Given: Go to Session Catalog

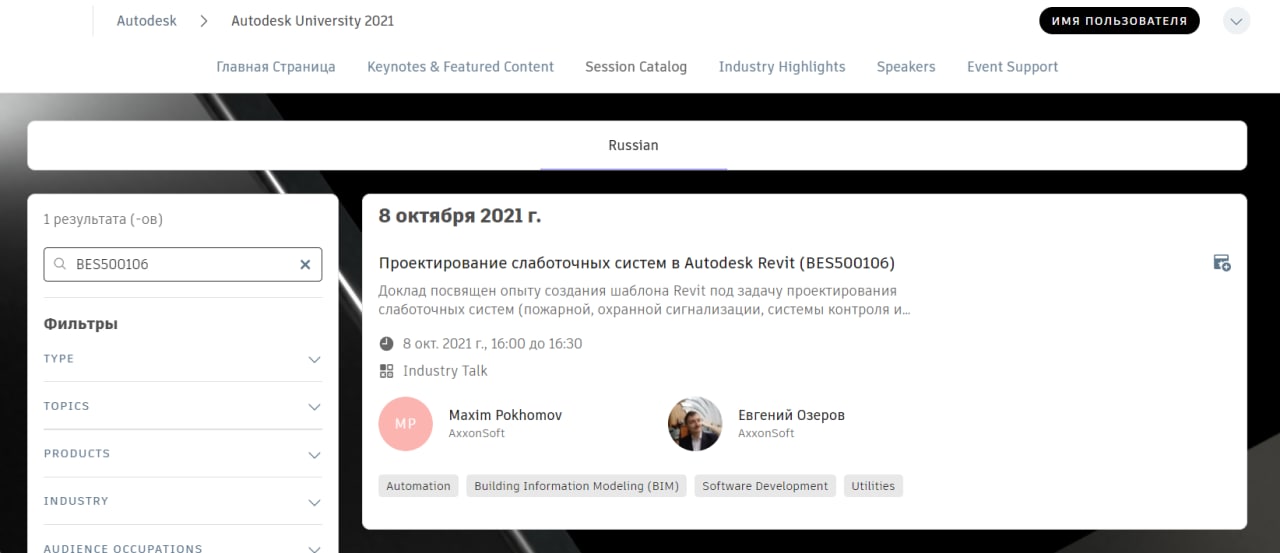Looking at the screenshot, I should [x=636, y=67].
